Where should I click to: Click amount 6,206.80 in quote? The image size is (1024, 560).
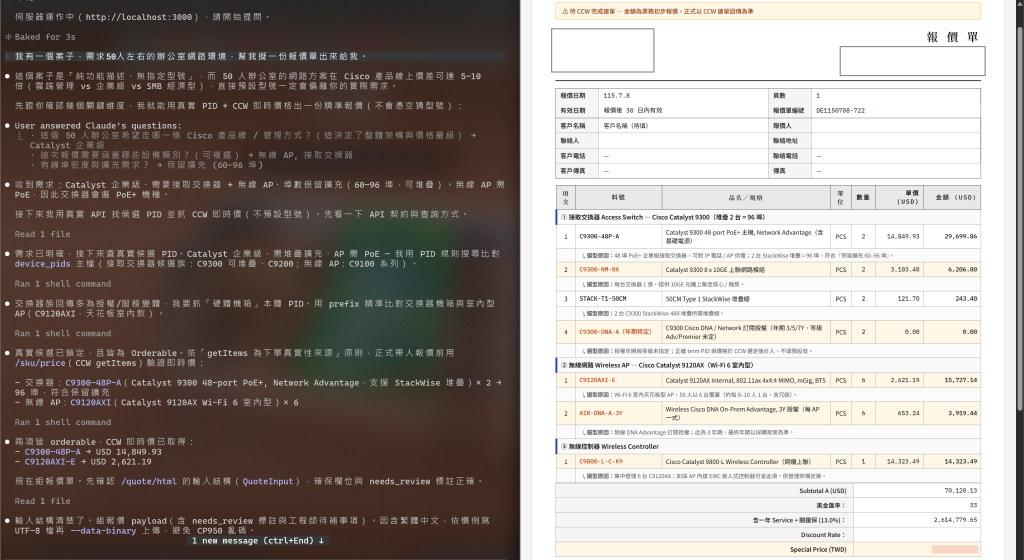[x=963, y=269]
